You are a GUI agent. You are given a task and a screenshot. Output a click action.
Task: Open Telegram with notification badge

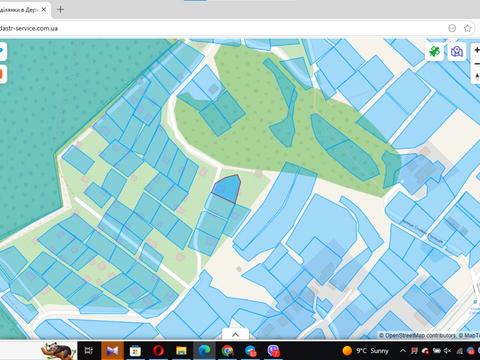point(250,351)
